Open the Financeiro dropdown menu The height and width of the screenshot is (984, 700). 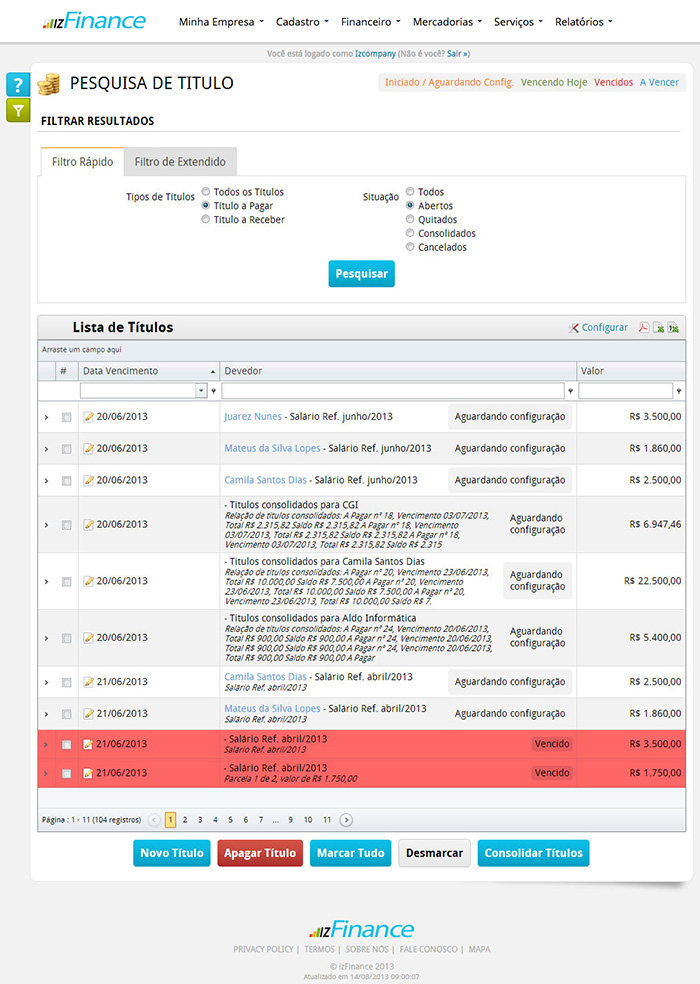tap(370, 21)
